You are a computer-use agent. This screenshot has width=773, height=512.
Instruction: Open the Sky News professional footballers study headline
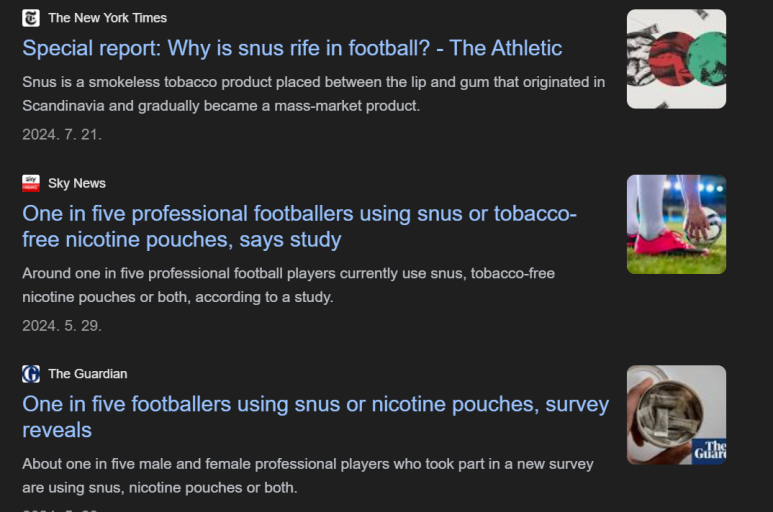click(x=299, y=227)
